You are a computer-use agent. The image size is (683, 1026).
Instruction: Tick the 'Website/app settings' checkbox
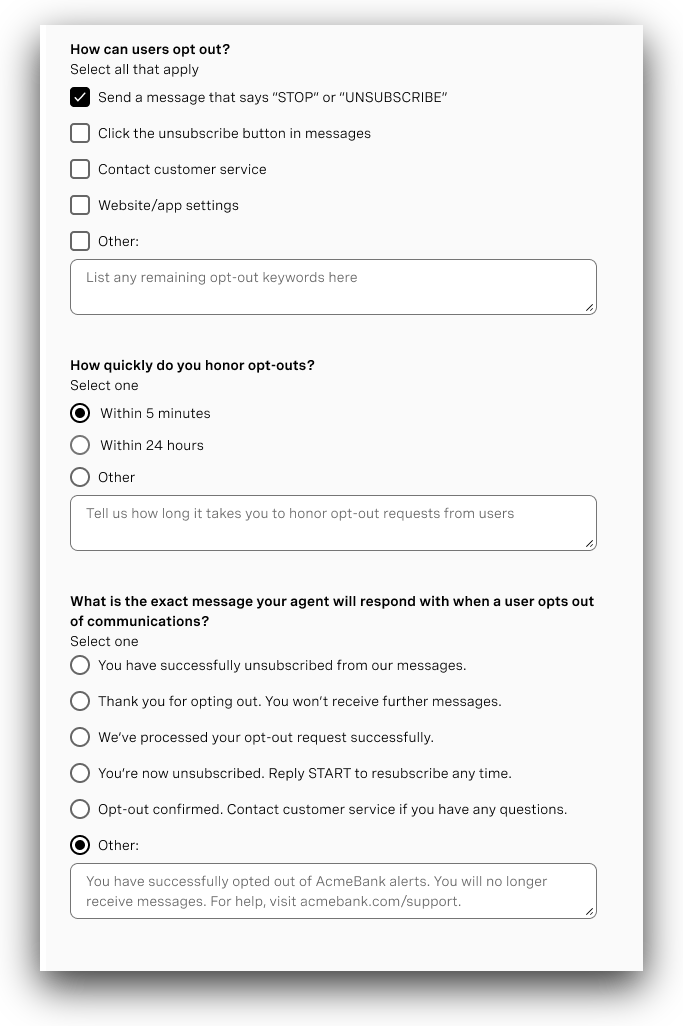(80, 205)
